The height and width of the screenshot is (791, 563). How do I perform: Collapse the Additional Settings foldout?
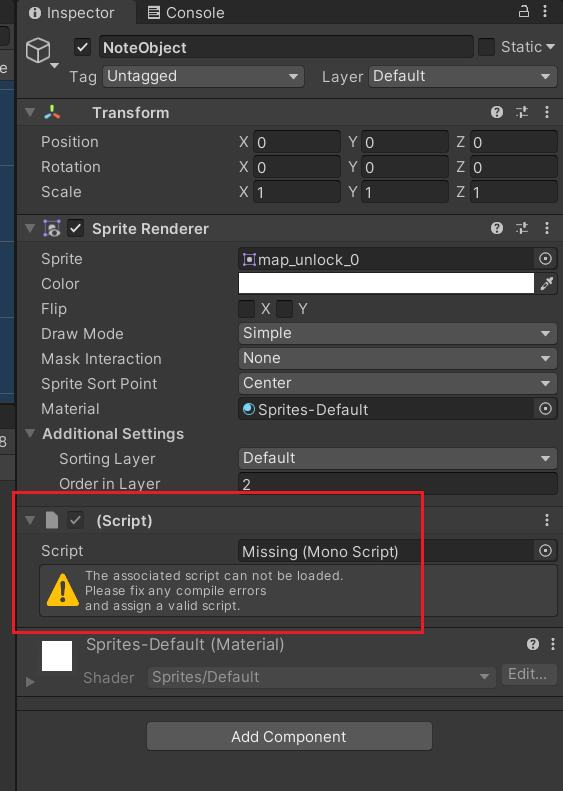(30, 433)
